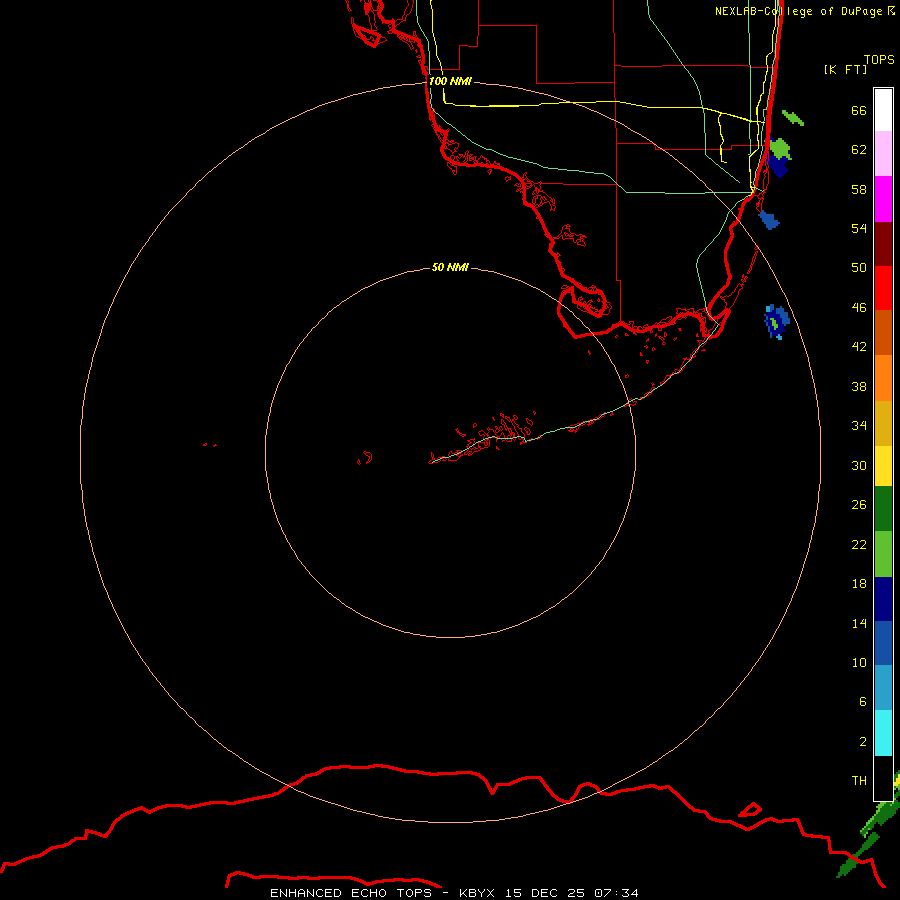
Task: Pick the dark orange legend swatch
Action: (883, 333)
